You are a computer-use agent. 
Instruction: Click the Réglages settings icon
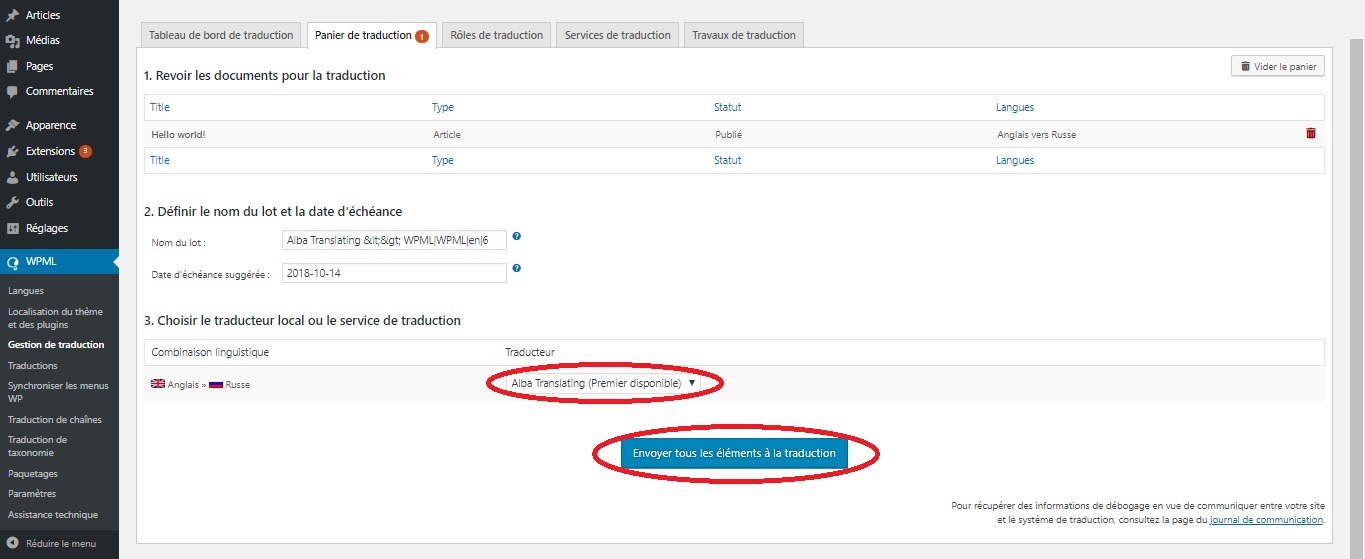[12, 228]
